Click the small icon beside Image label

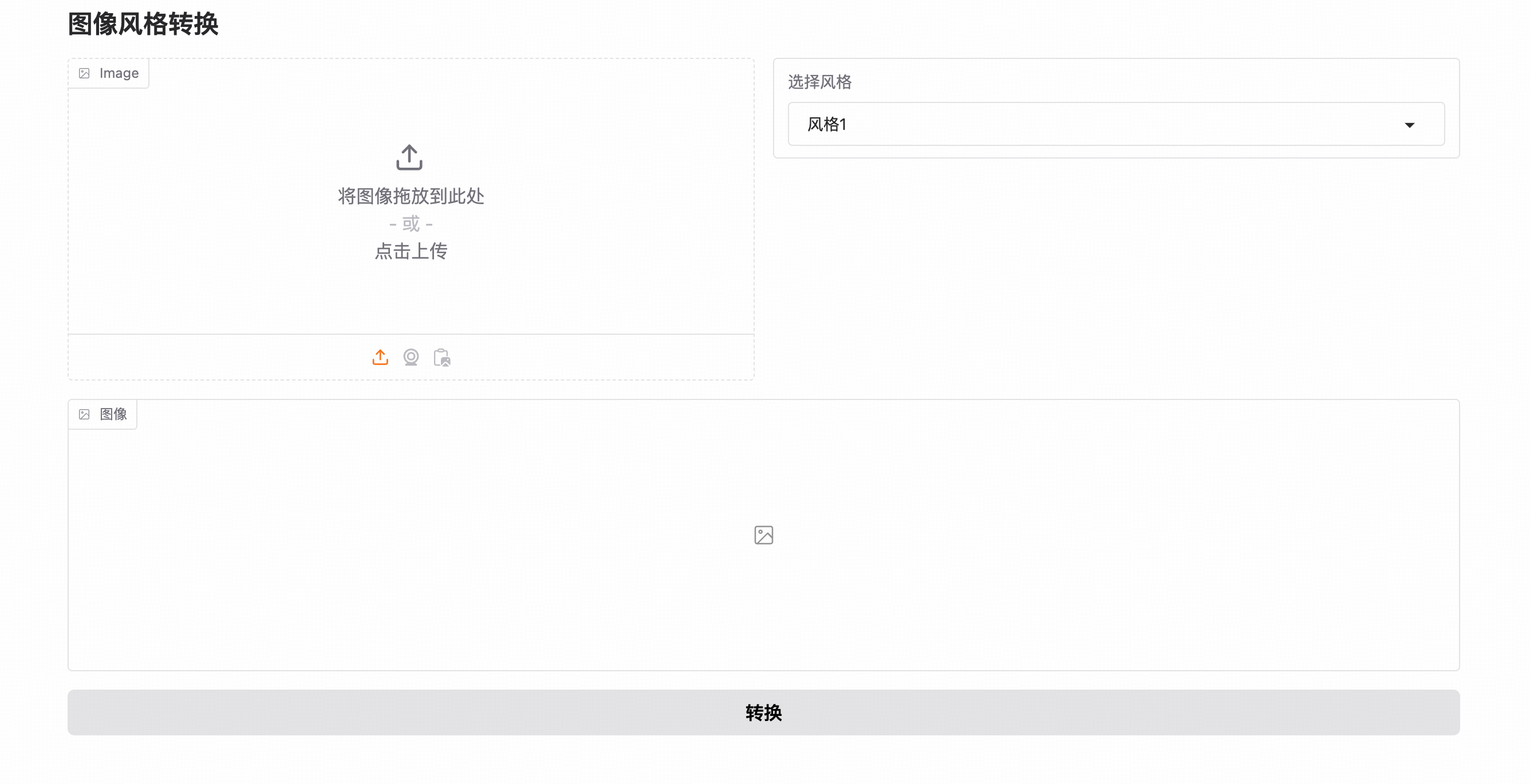(x=84, y=74)
